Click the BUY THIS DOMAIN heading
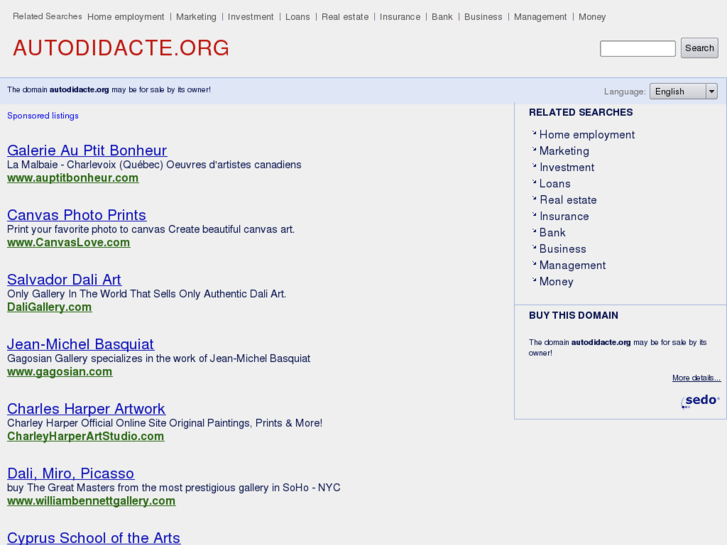The image size is (727, 545). [x=573, y=315]
